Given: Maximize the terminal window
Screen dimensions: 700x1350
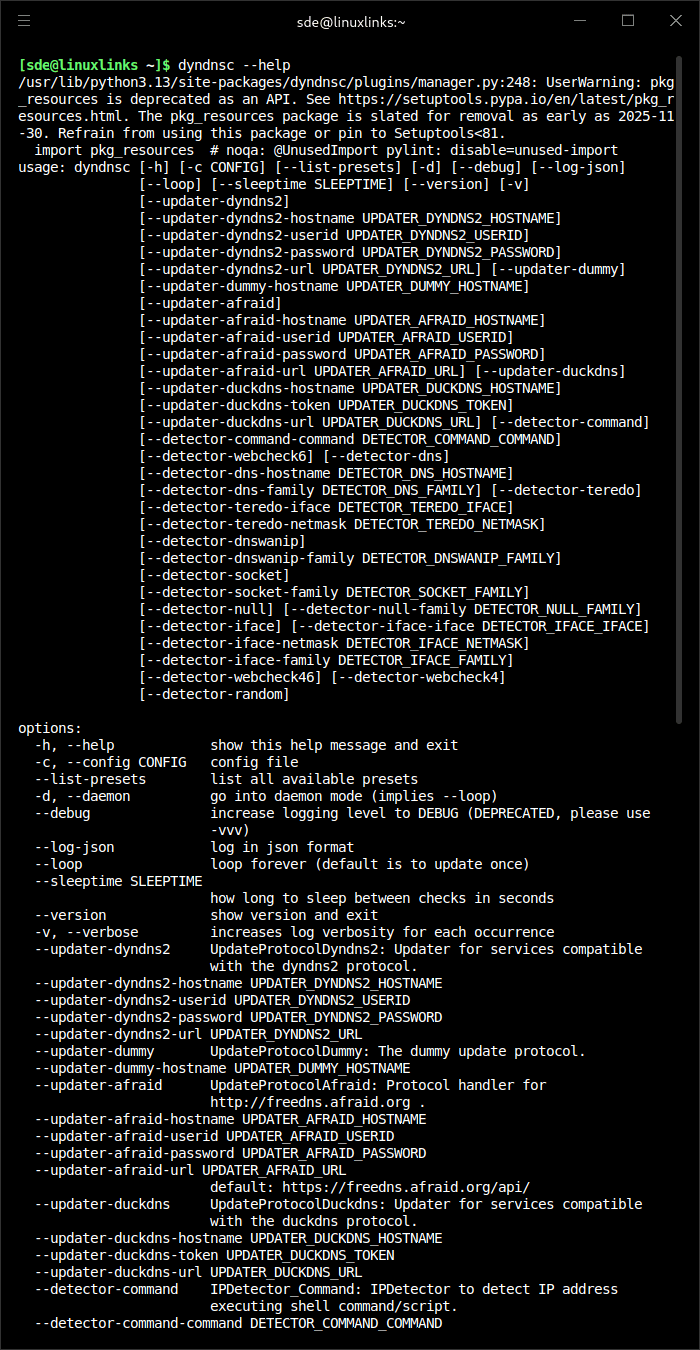Looking at the screenshot, I should pos(628,21).
